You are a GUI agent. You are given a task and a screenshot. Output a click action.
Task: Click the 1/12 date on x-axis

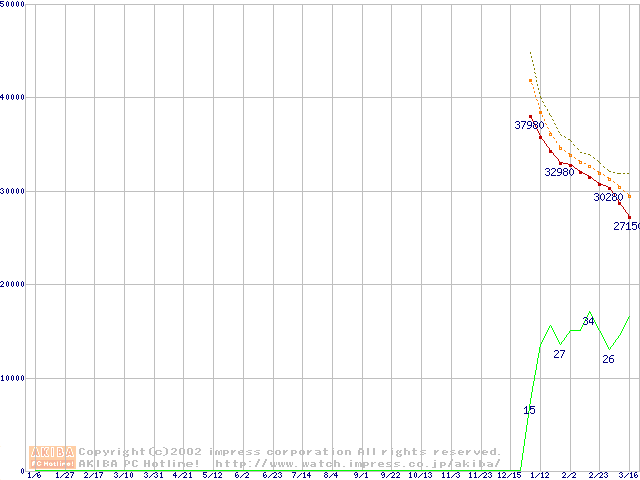[539, 475]
